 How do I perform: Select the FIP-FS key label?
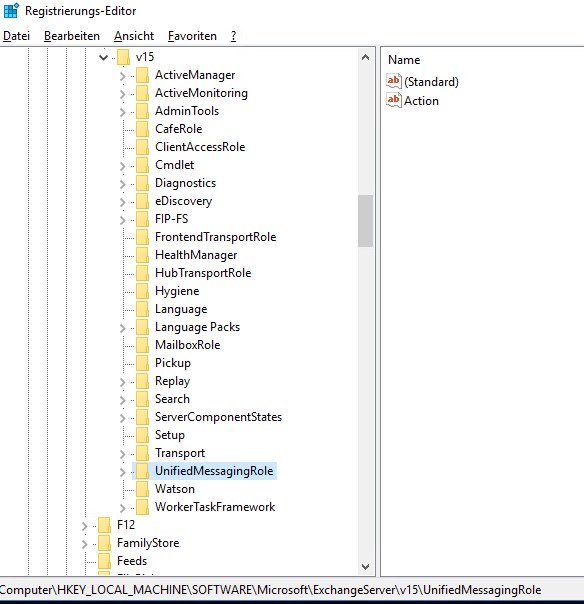point(171,219)
